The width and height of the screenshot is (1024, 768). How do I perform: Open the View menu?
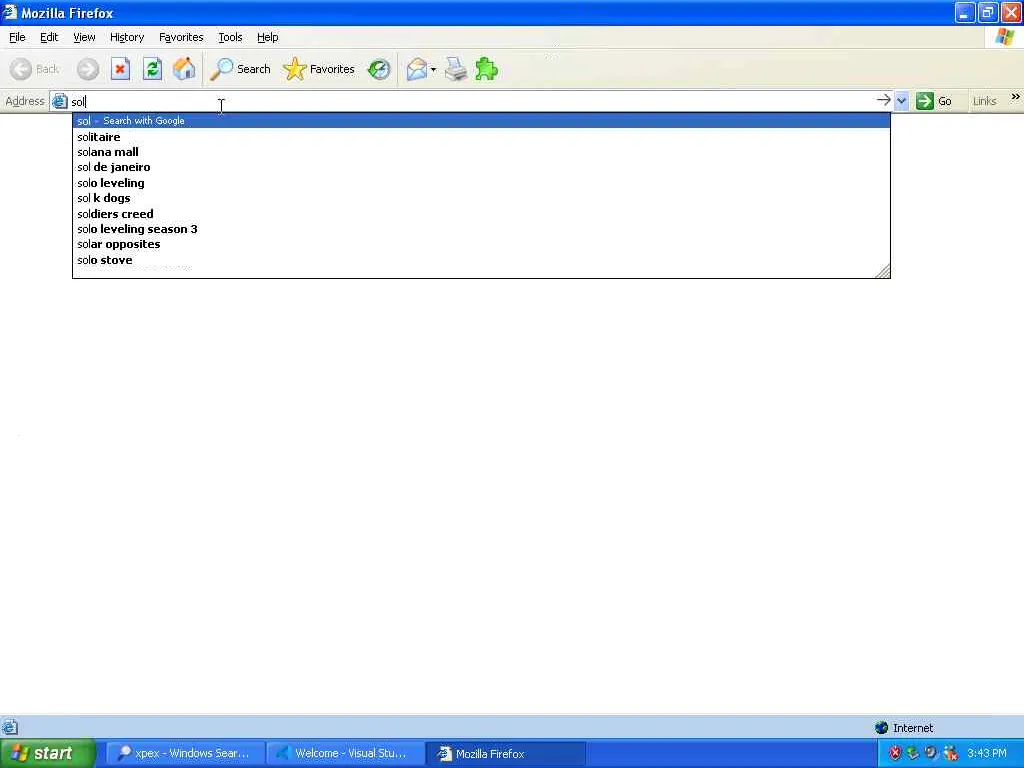click(x=84, y=37)
